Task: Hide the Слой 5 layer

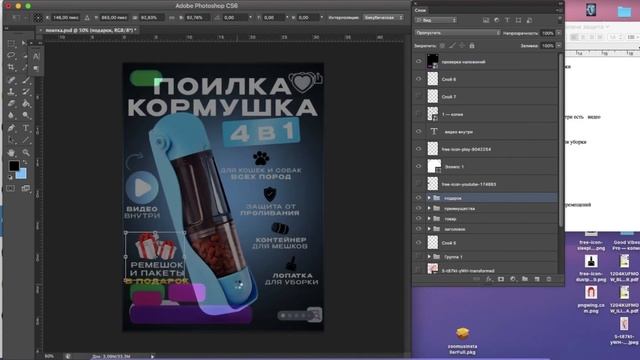Action: [x=418, y=242]
